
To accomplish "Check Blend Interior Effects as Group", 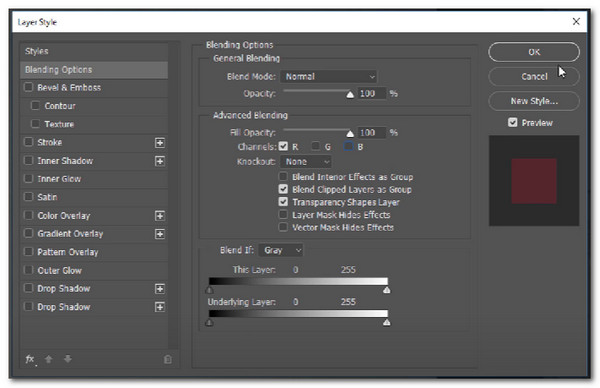I will click(x=283, y=176).
